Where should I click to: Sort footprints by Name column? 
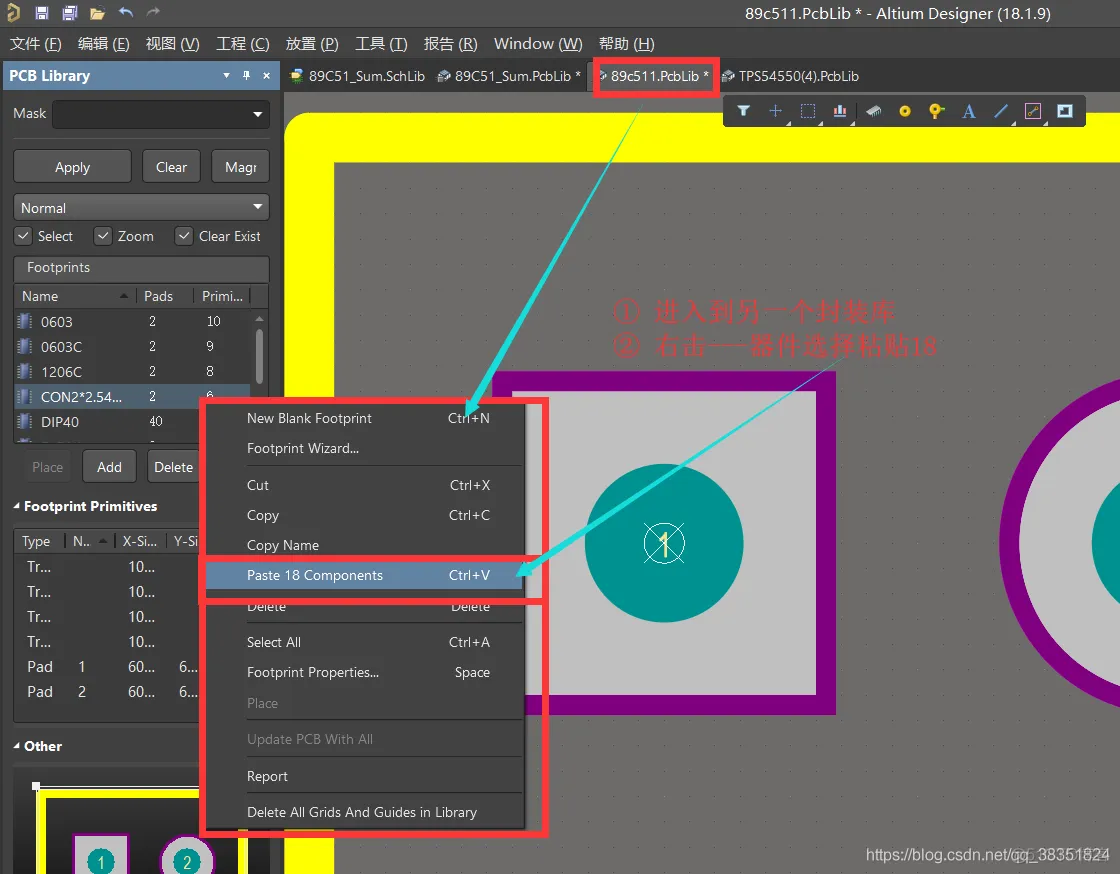tap(75, 296)
